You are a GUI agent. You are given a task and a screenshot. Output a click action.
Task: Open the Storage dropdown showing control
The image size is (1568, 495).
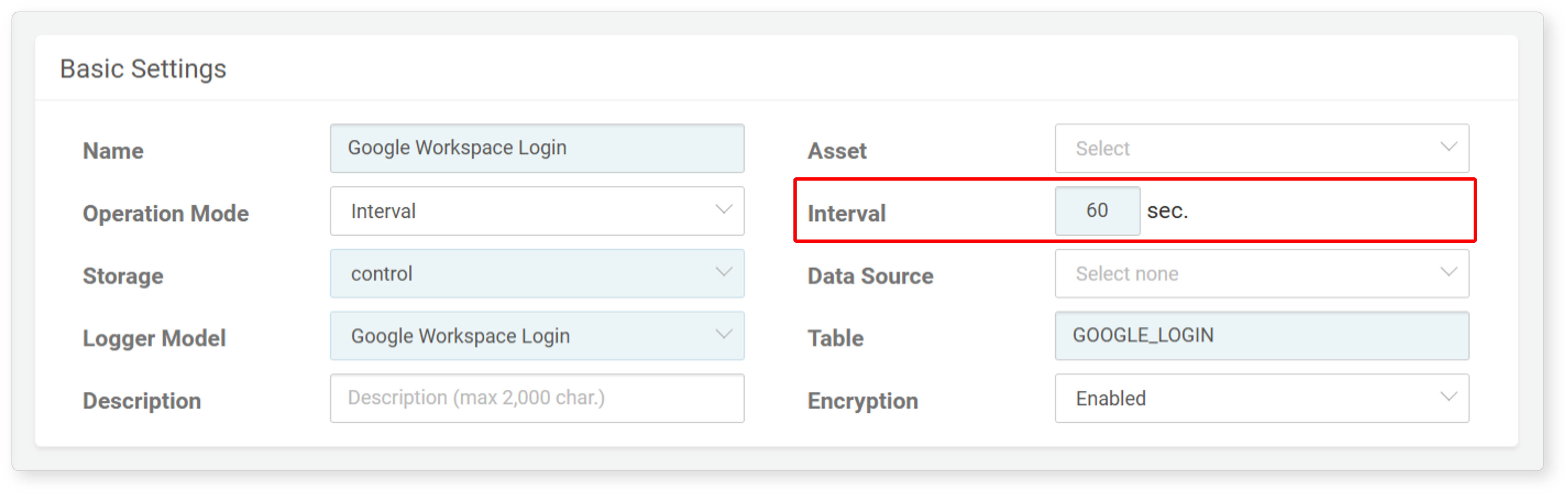(x=537, y=273)
